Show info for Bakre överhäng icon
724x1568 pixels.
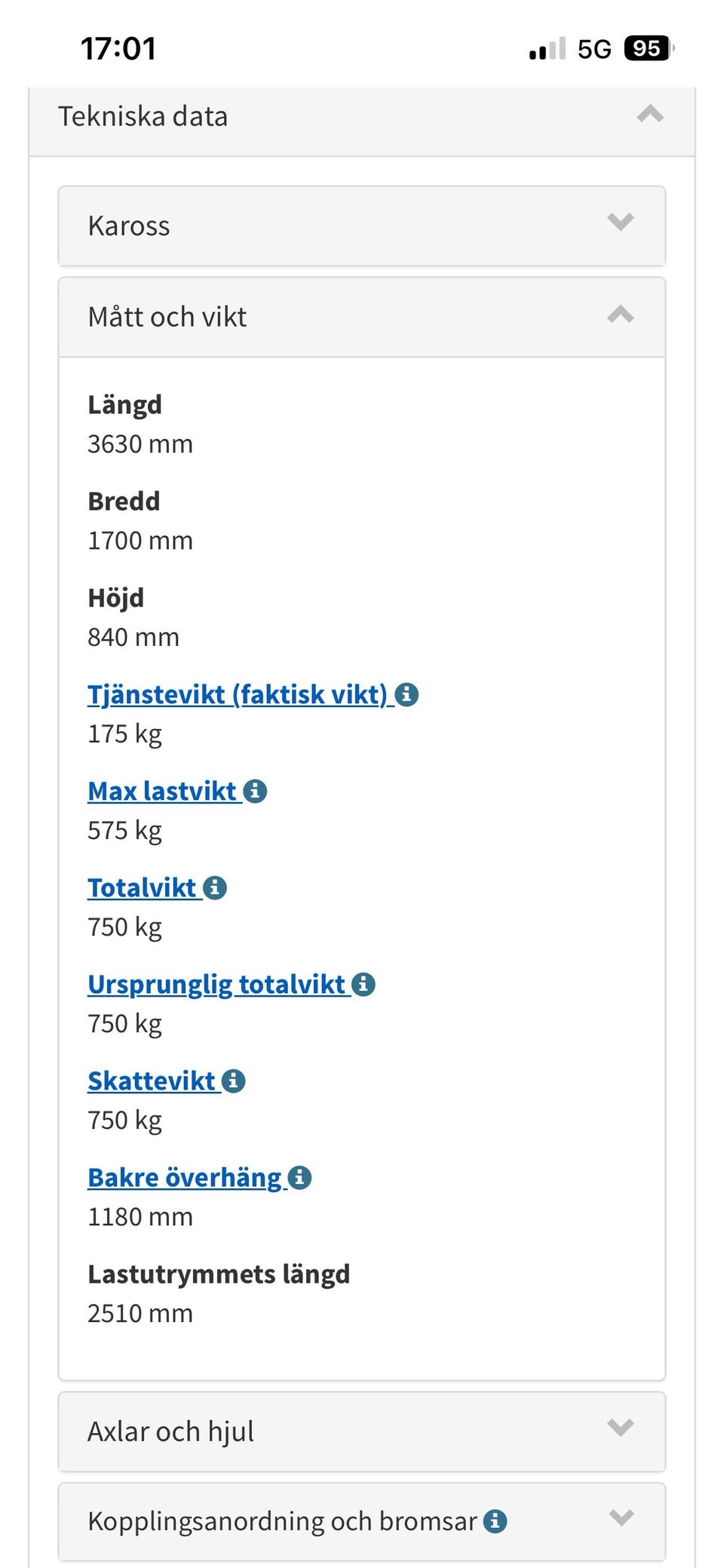click(x=299, y=1177)
